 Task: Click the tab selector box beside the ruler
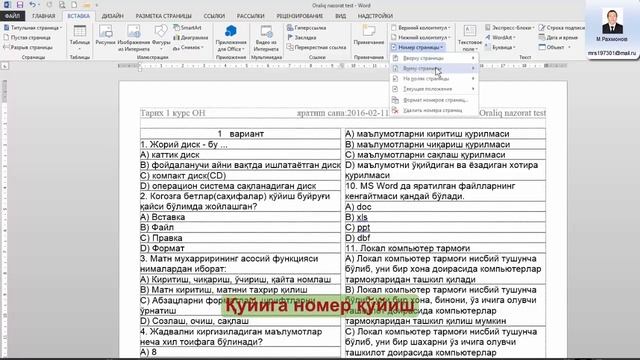click(4, 66)
